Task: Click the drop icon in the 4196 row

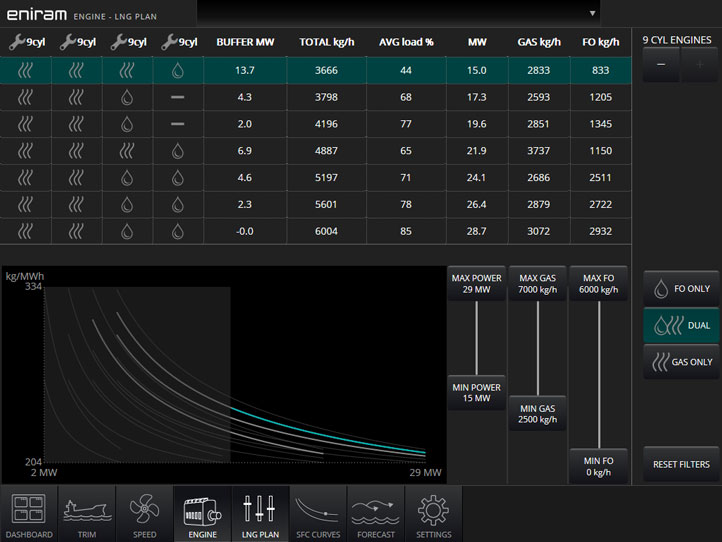Action: click(127, 124)
